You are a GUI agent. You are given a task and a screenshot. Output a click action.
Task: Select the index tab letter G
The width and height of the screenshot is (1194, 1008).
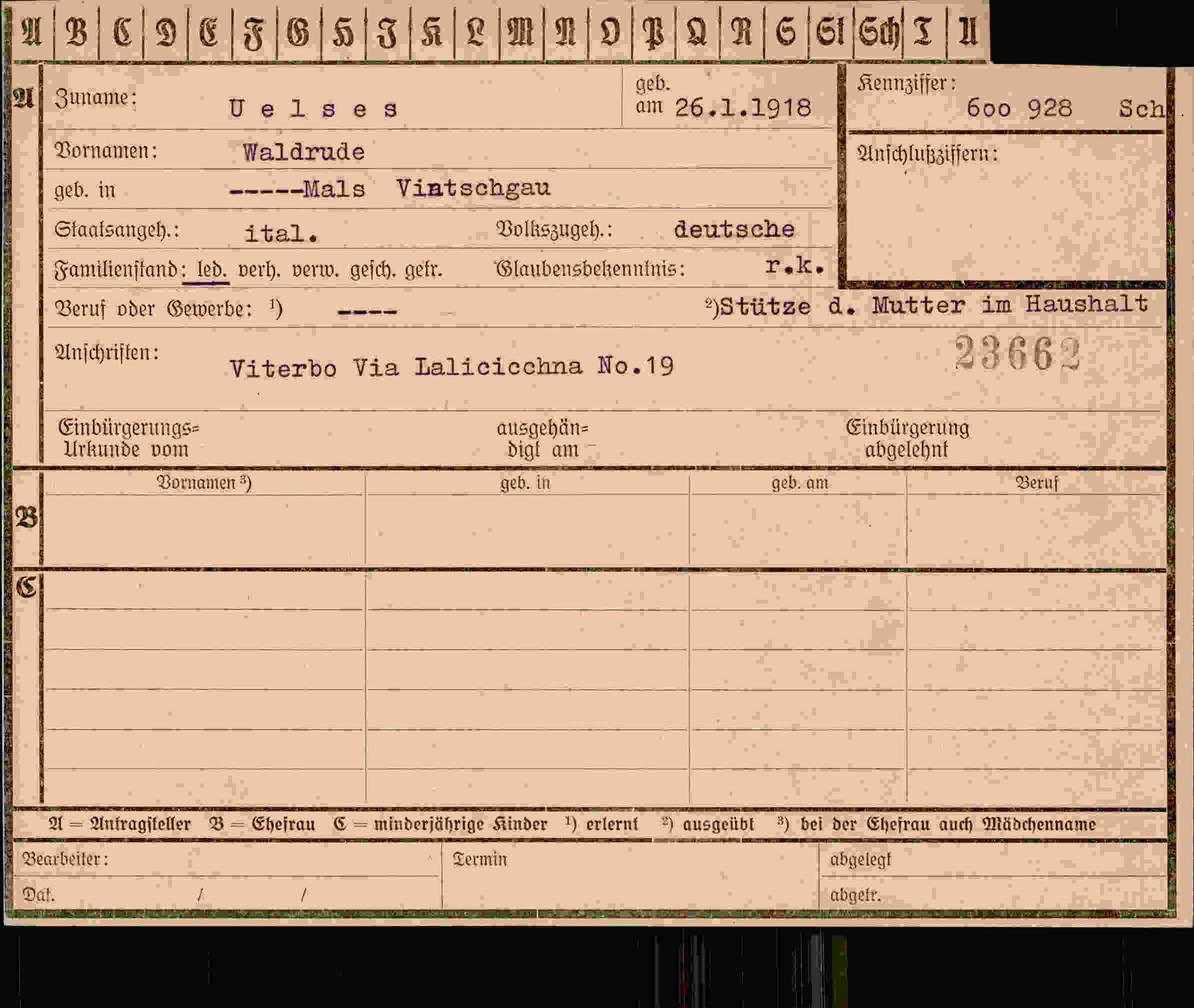298,31
